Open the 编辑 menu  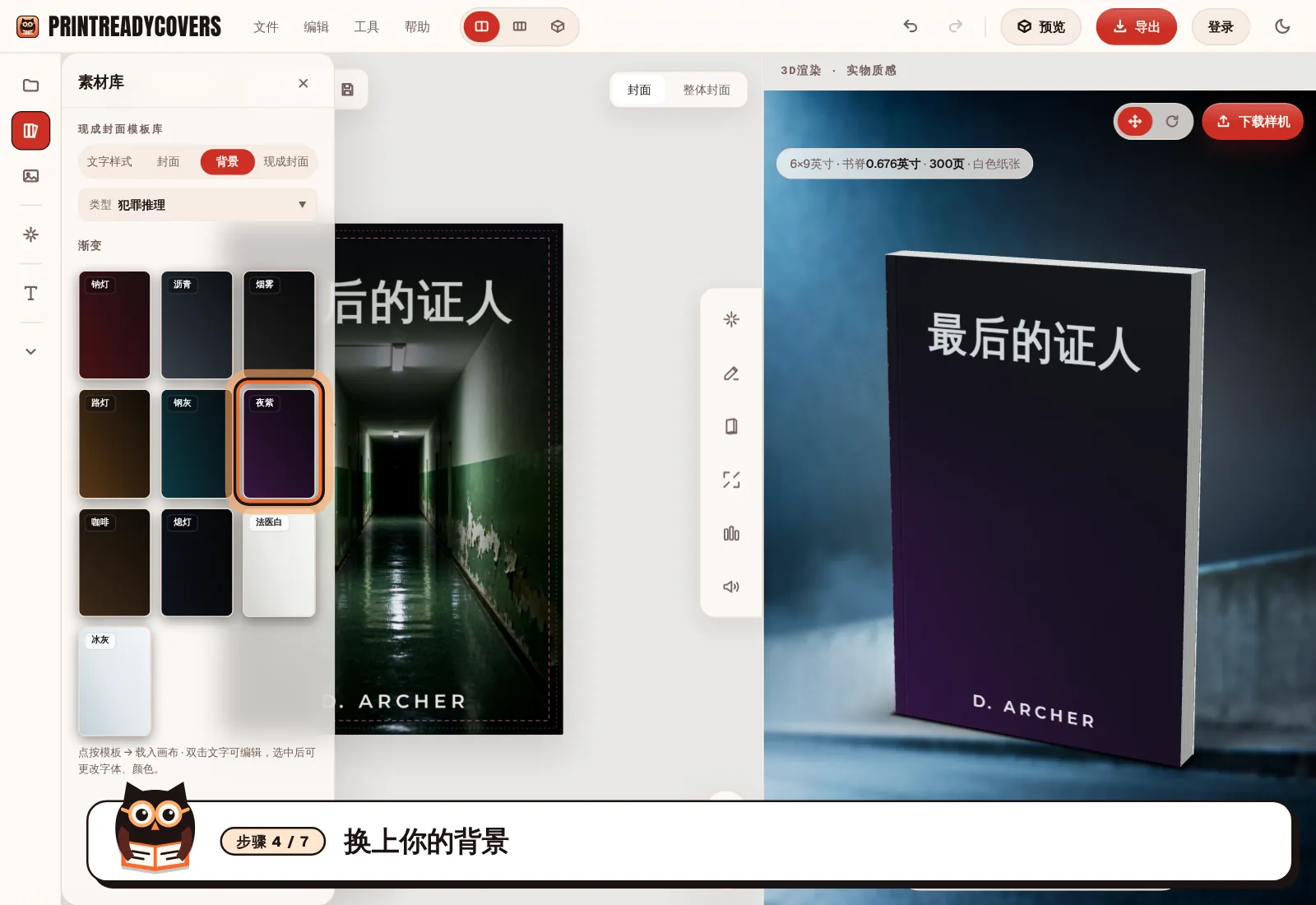(316, 27)
